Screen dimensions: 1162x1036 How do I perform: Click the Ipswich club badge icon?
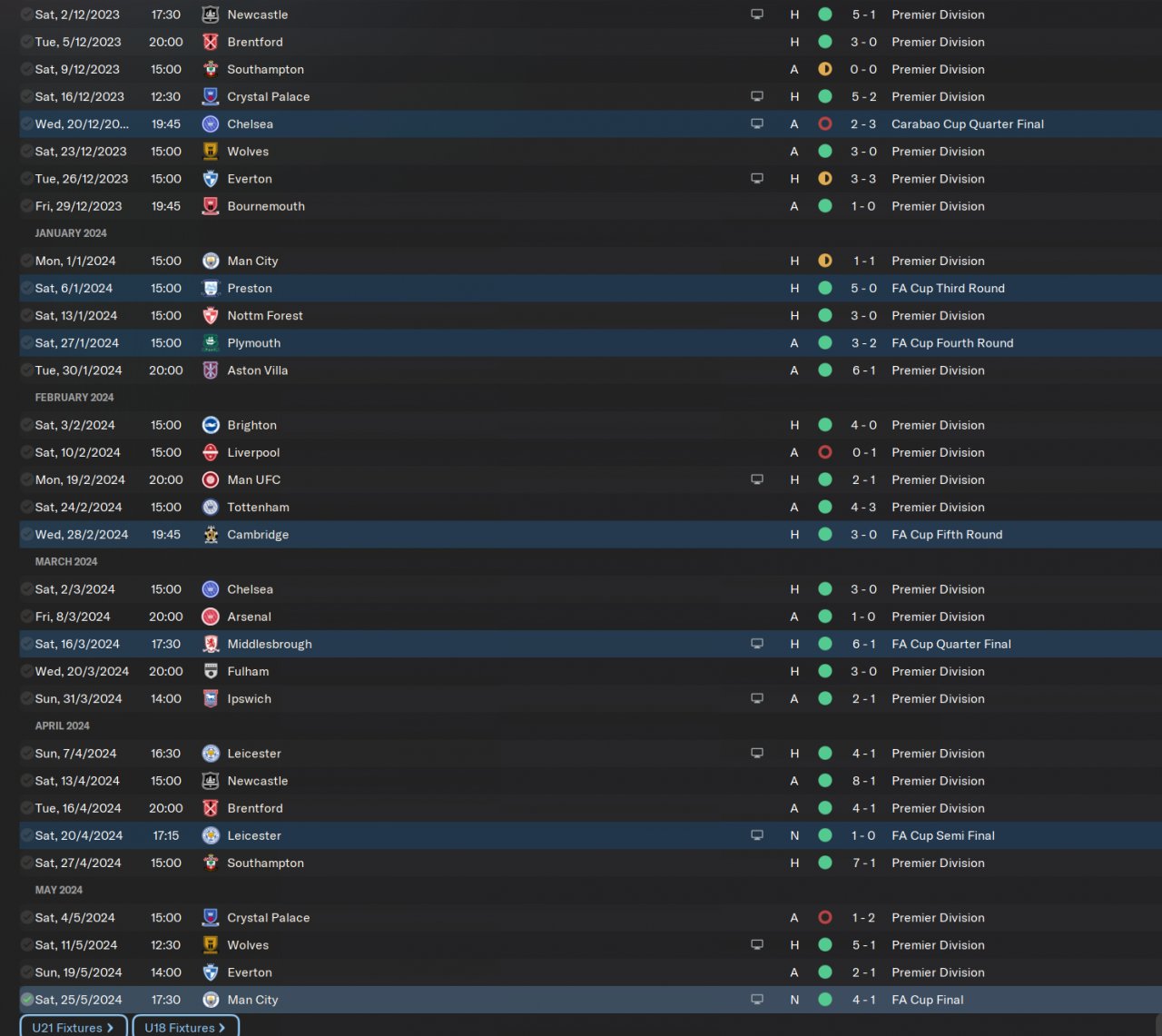click(x=211, y=699)
